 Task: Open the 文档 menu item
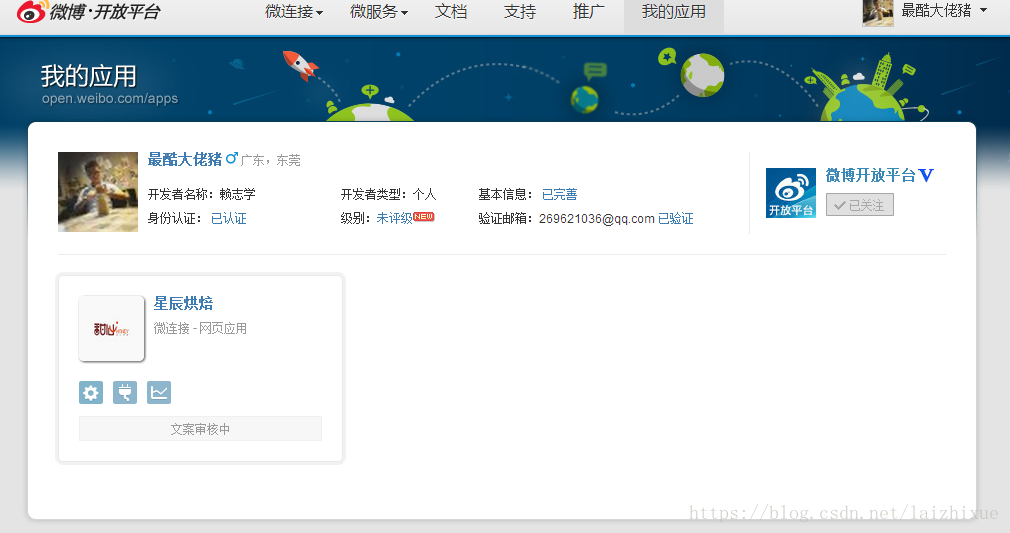coord(451,12)
